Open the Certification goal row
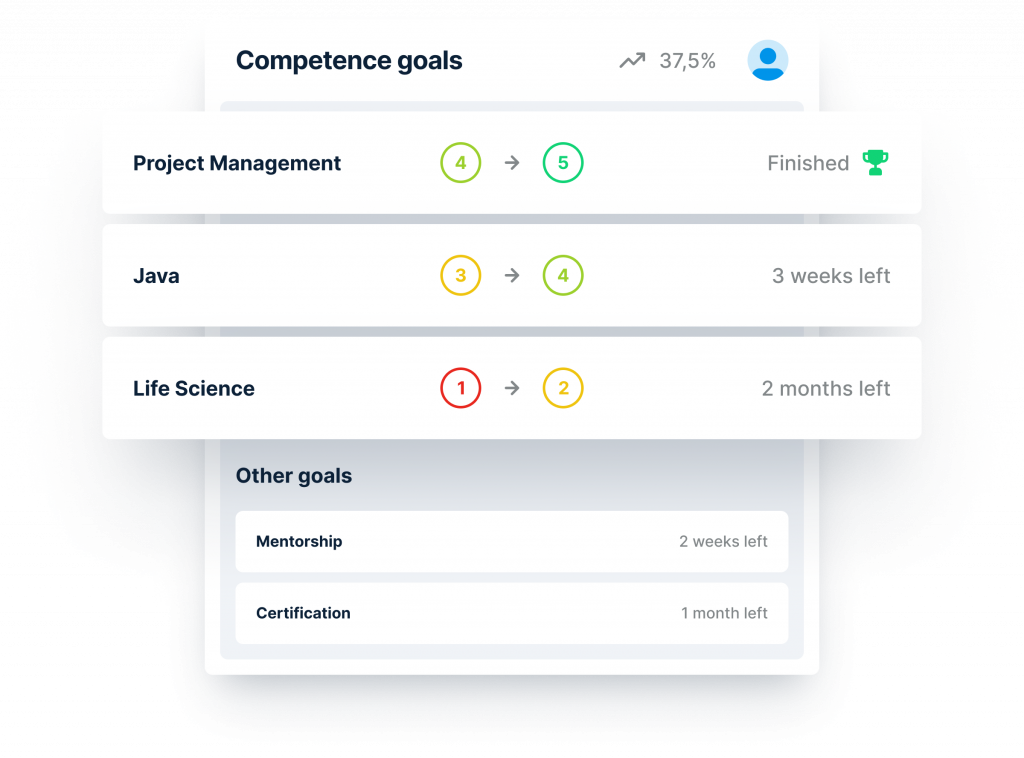The height and width of the screenshot is (758, 1024). click(511, 613)
